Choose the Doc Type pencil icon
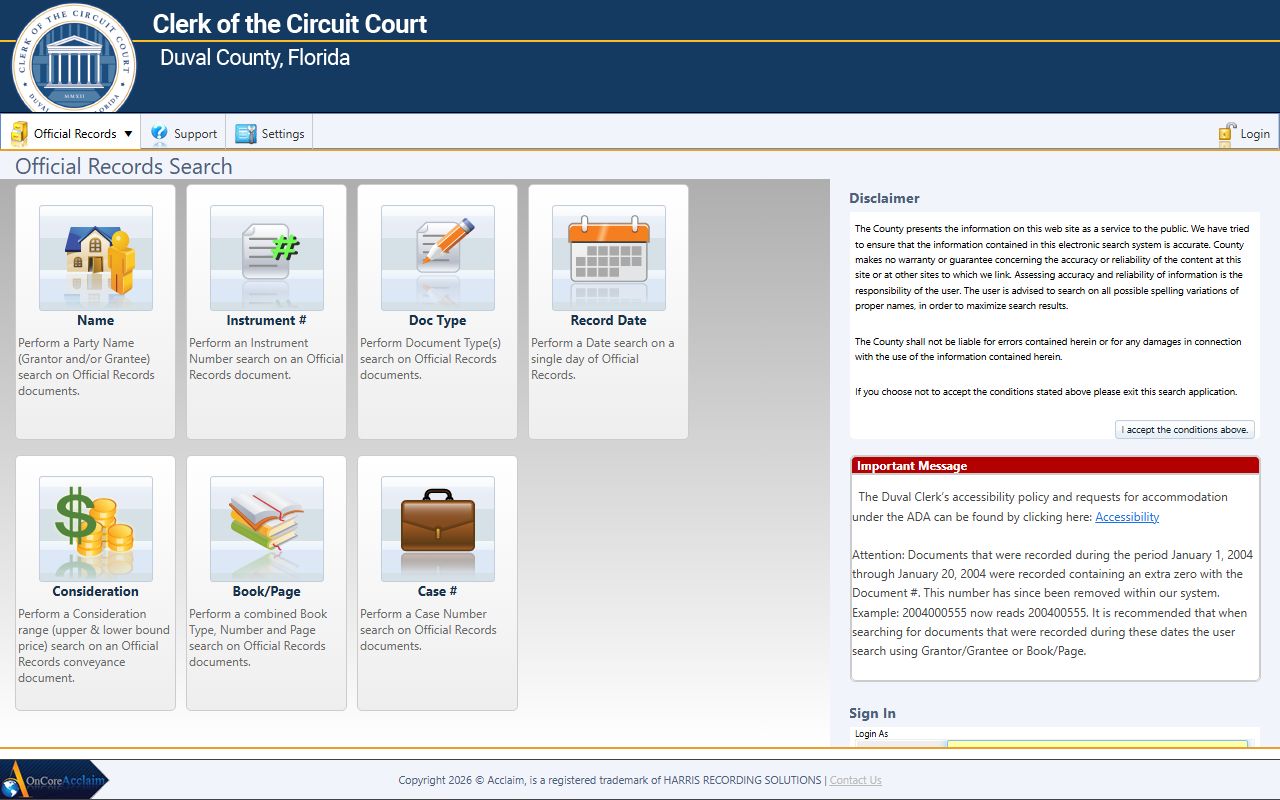 (438, 258)
